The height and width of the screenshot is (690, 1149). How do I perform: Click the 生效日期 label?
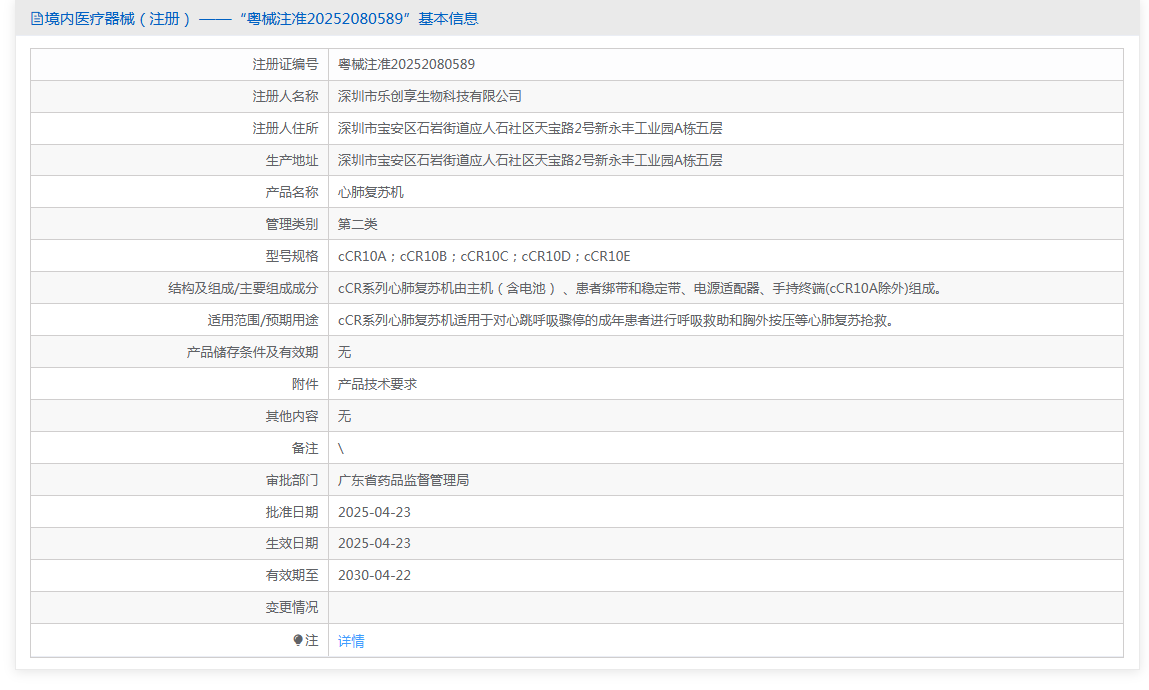(292, 544)
